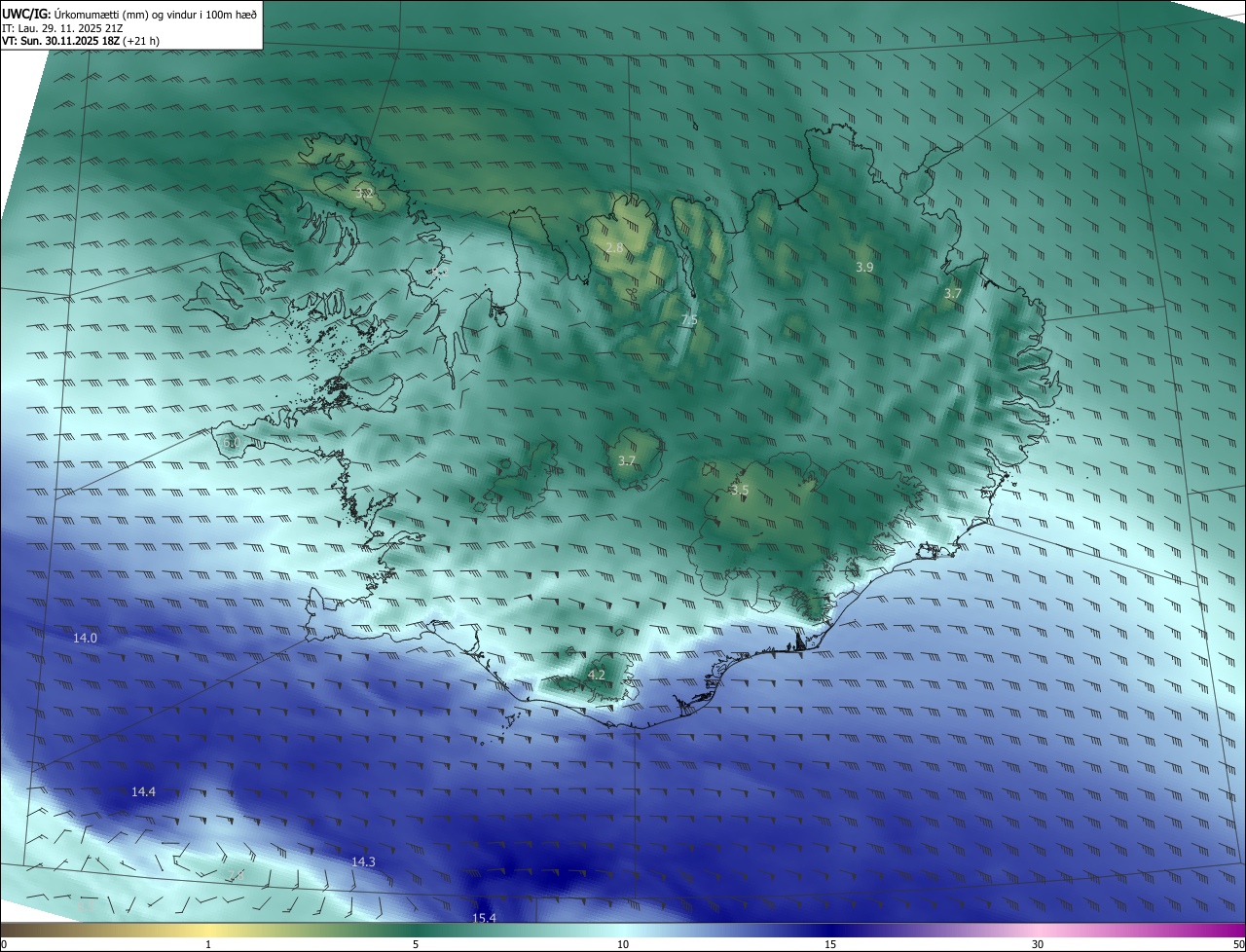Click the 4.2 value on the southern glacier
Image resolution: width=1246 pixels, height=952 pixels.
tap(597, 675)
